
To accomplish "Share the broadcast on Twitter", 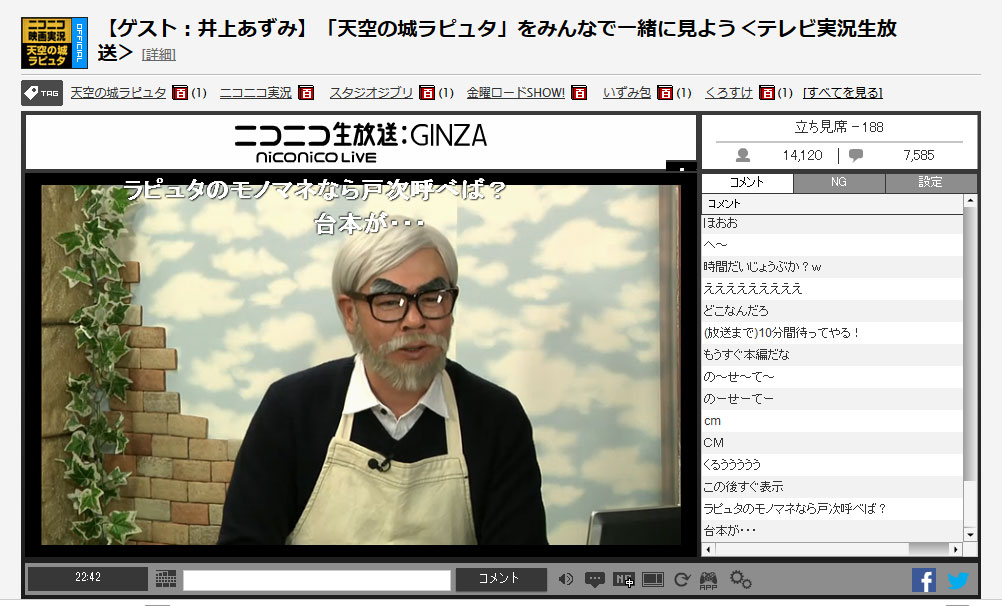I will tap(958, 580).
